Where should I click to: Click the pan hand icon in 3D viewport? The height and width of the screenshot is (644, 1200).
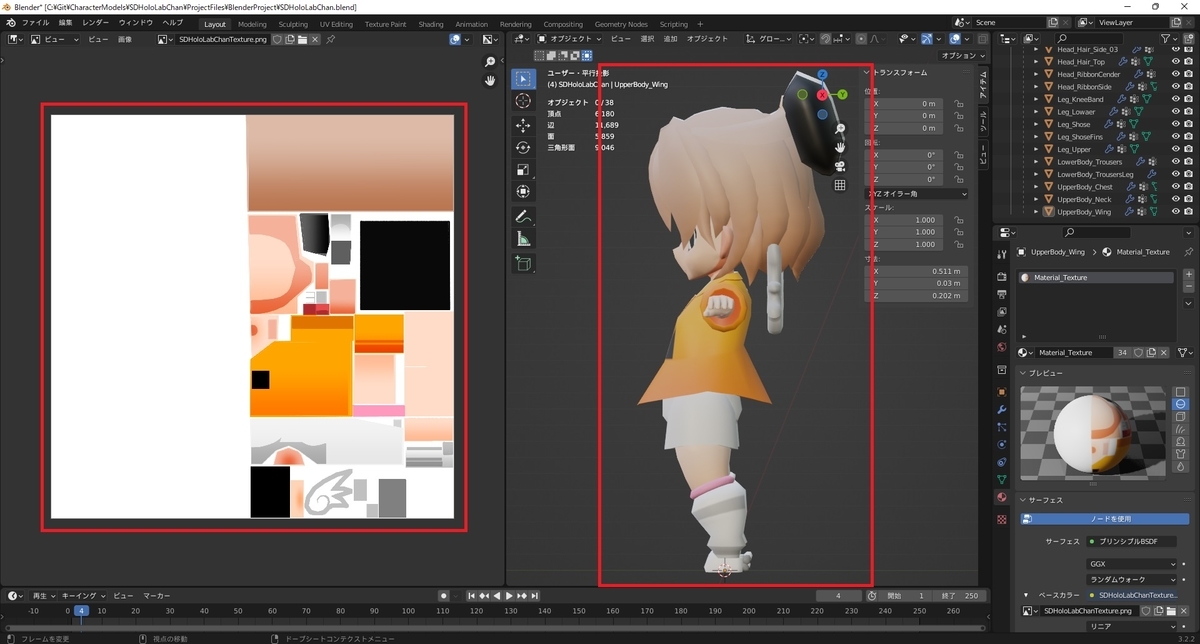[x=840, y=147]
